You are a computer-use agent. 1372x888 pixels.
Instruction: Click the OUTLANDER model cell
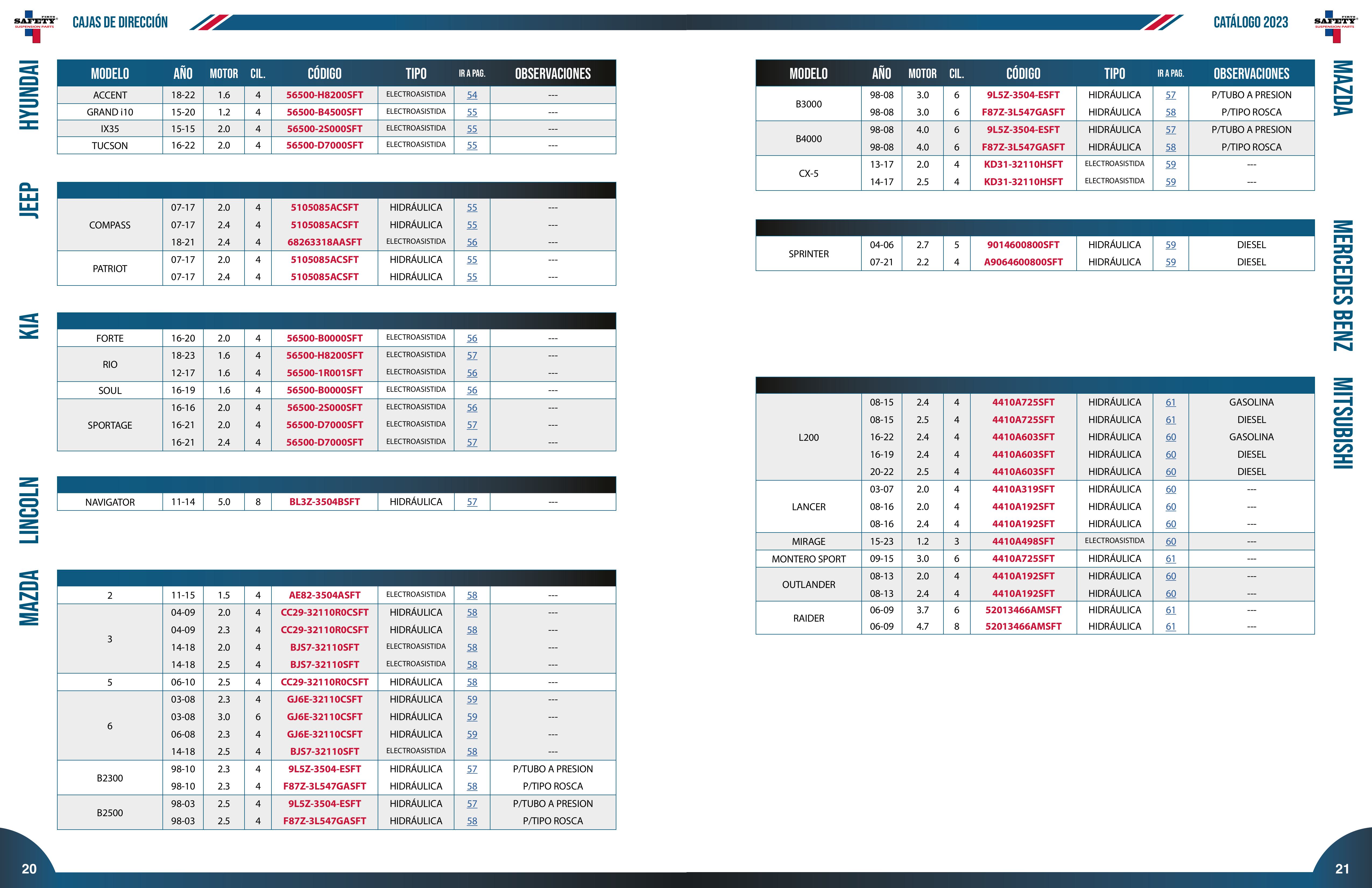point(809,585)
